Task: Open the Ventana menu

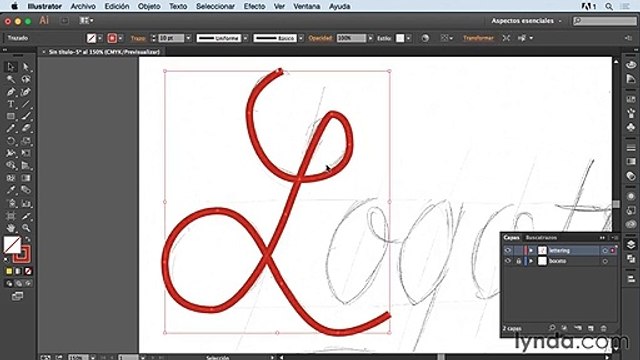Action: 307,6
